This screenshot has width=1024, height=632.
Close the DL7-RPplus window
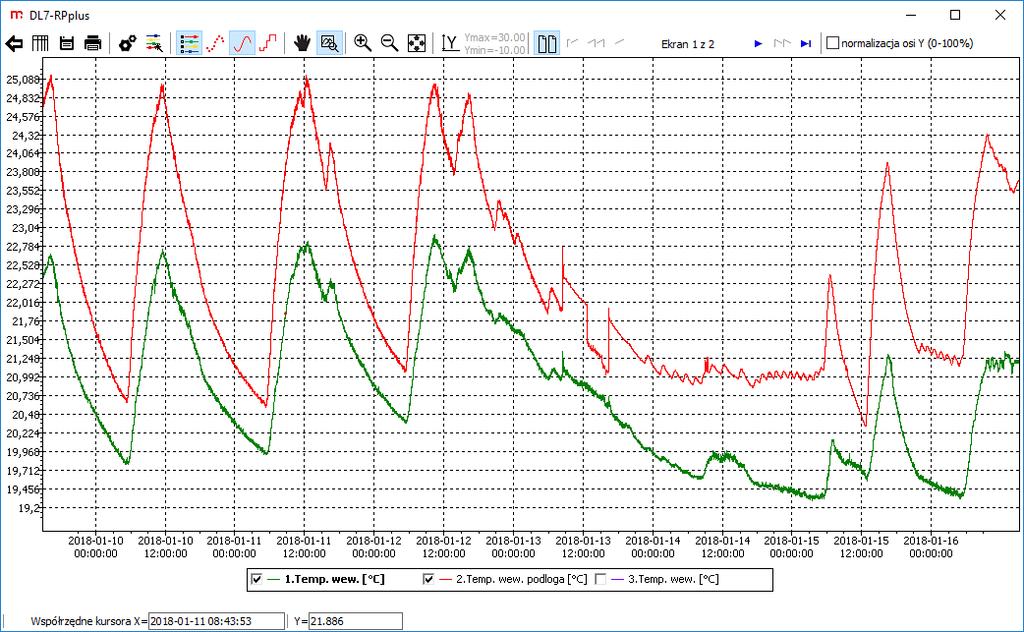coord(1000,15)
